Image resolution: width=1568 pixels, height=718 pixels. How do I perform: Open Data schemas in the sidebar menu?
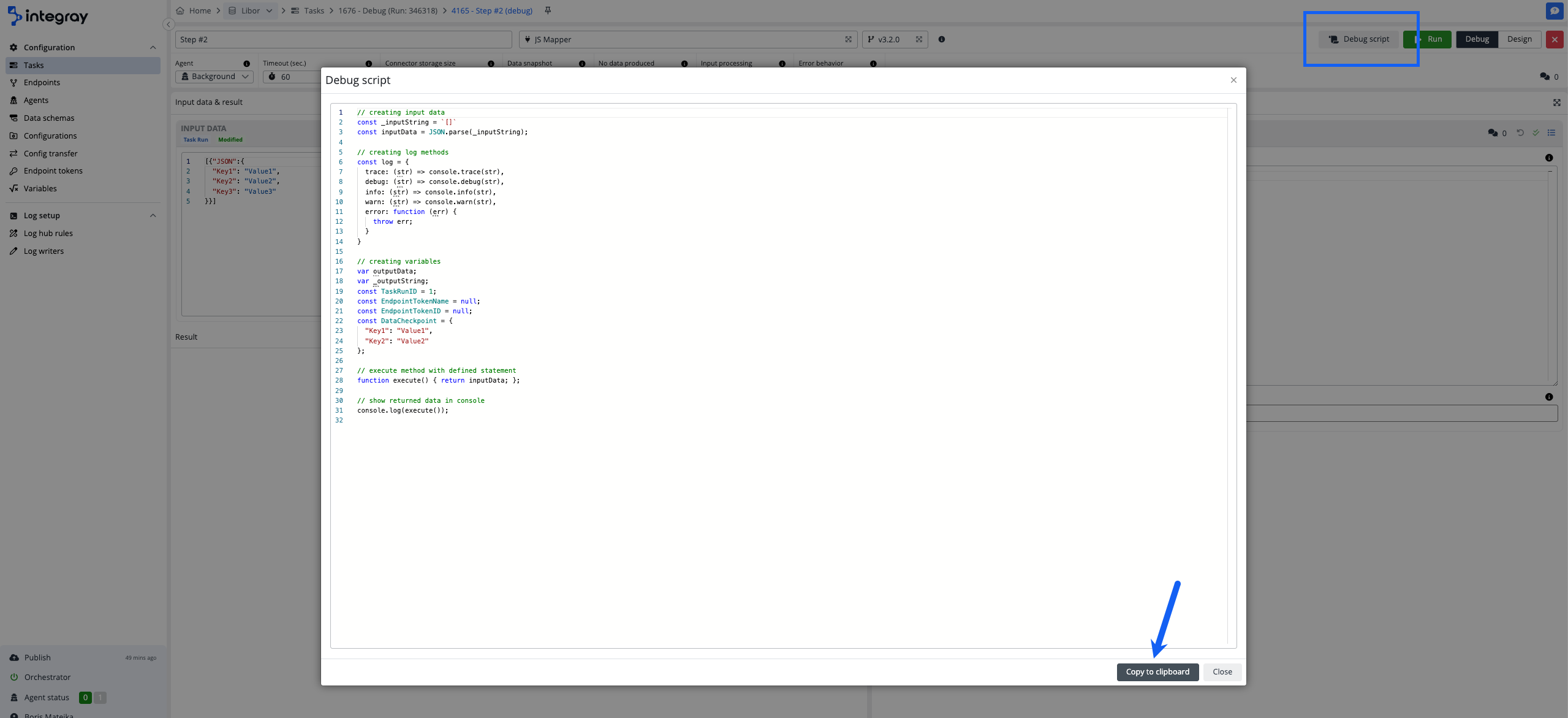tap(49, 118)
